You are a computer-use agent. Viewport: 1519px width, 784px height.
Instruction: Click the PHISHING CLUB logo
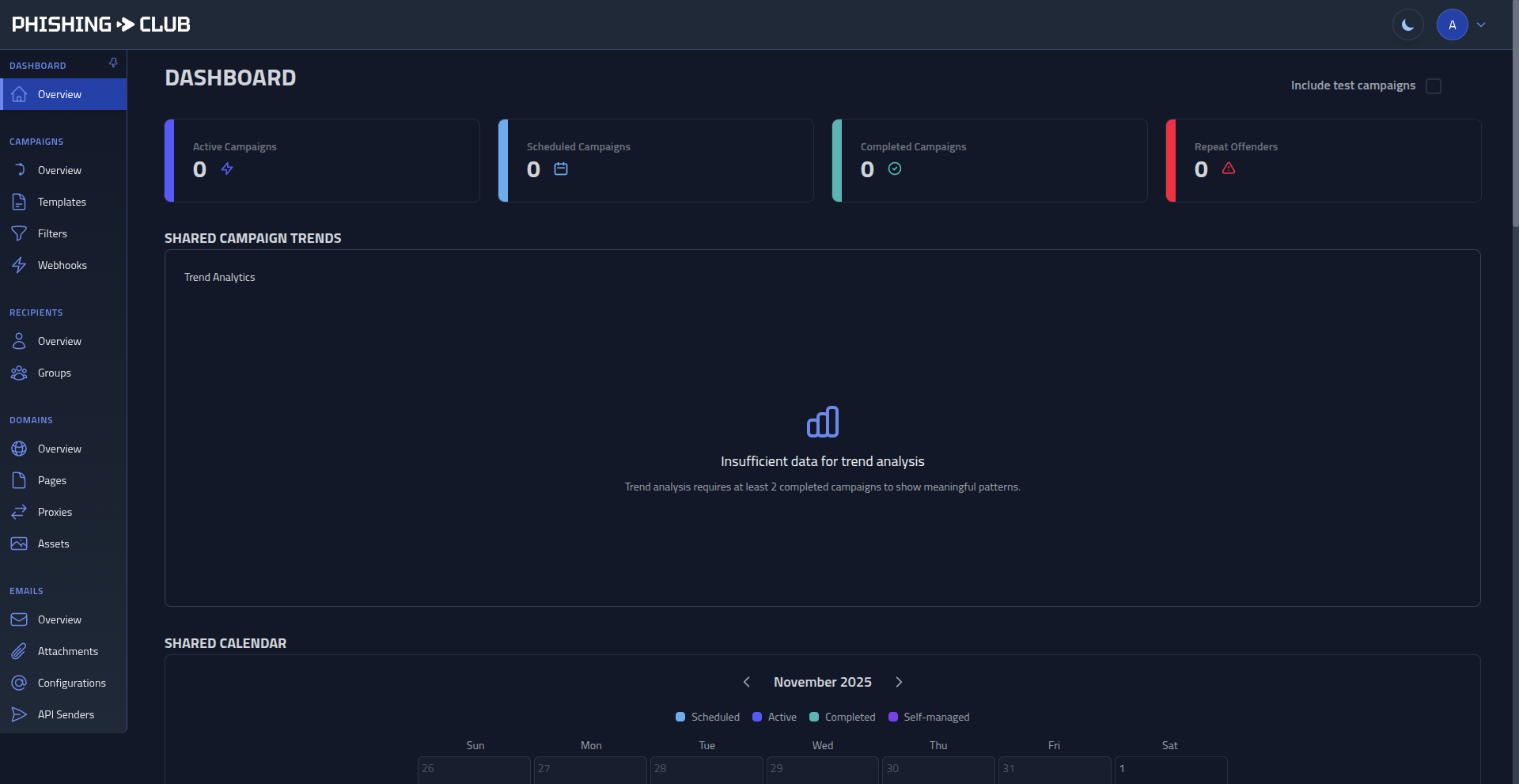click(100, 24)
